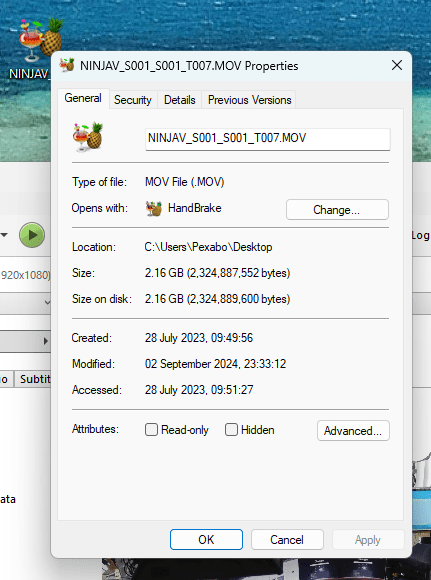Go to the Previous Versions tab
This screenshot has height=580, width=431.
(249, 100)
